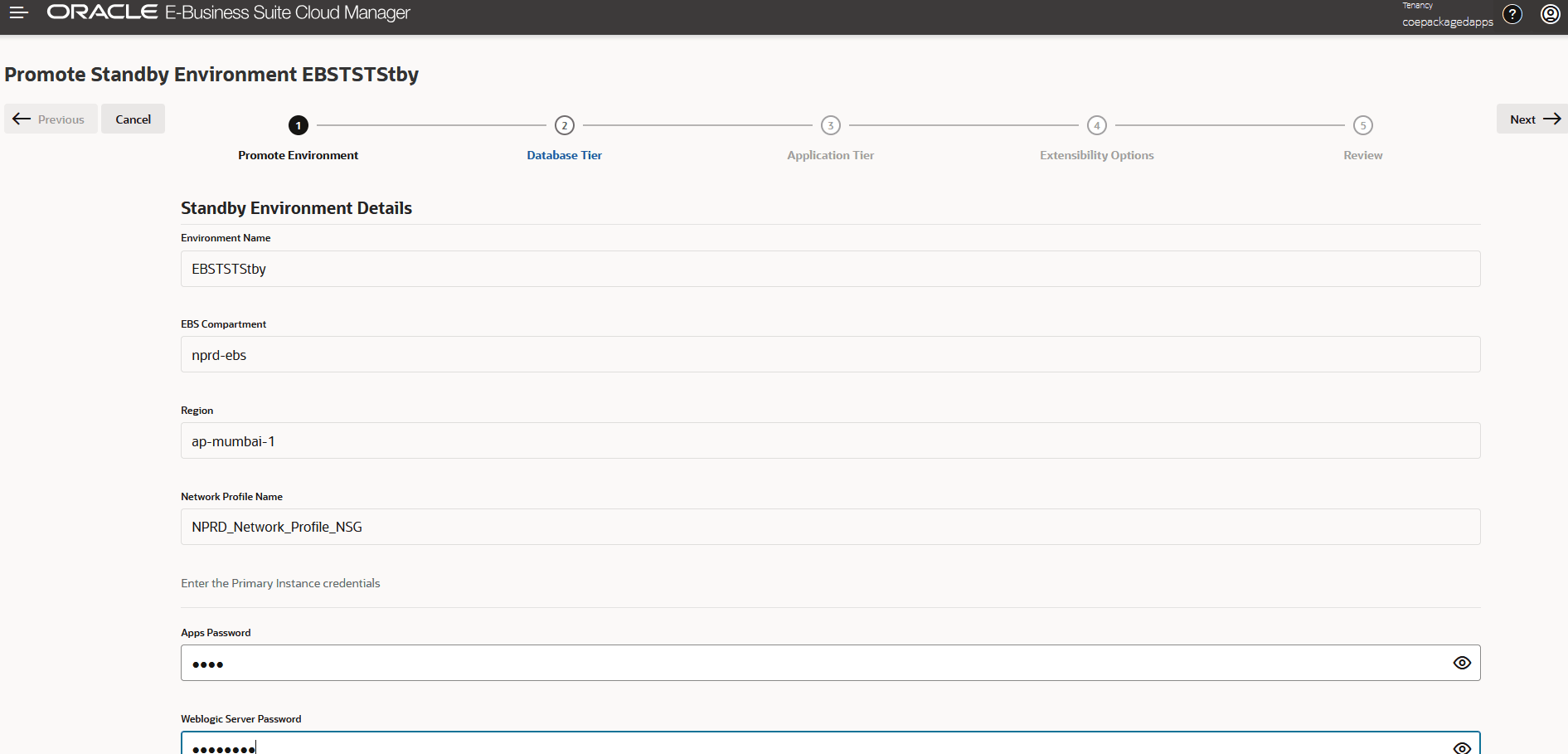Click the Enter the Primary Instance credentials text
This screenshot has width=1568, height=754.
[x=280, y=583]
